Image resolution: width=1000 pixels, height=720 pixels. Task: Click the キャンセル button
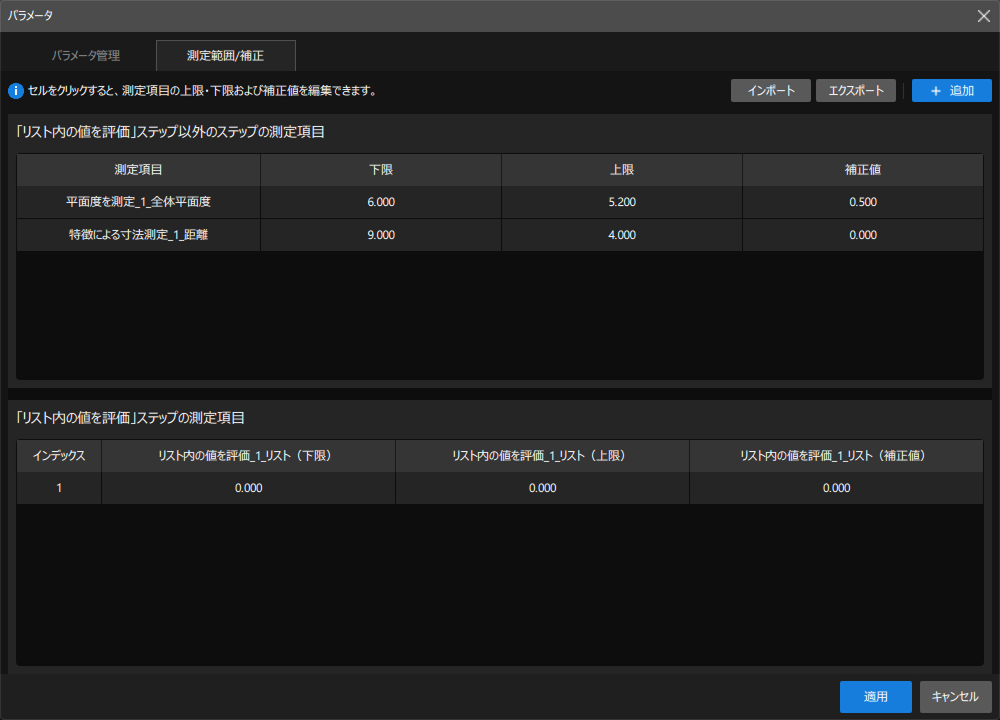click(955, 696)
